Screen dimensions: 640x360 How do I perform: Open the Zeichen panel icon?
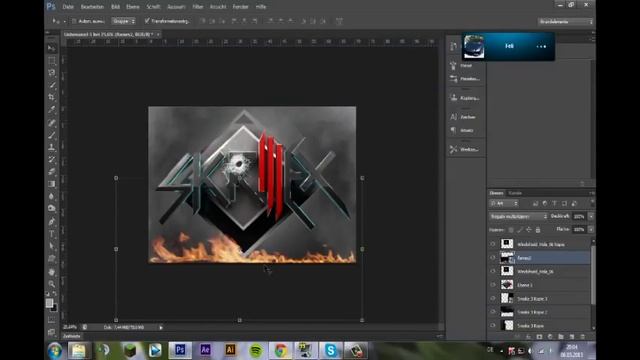tap(453, 117)
